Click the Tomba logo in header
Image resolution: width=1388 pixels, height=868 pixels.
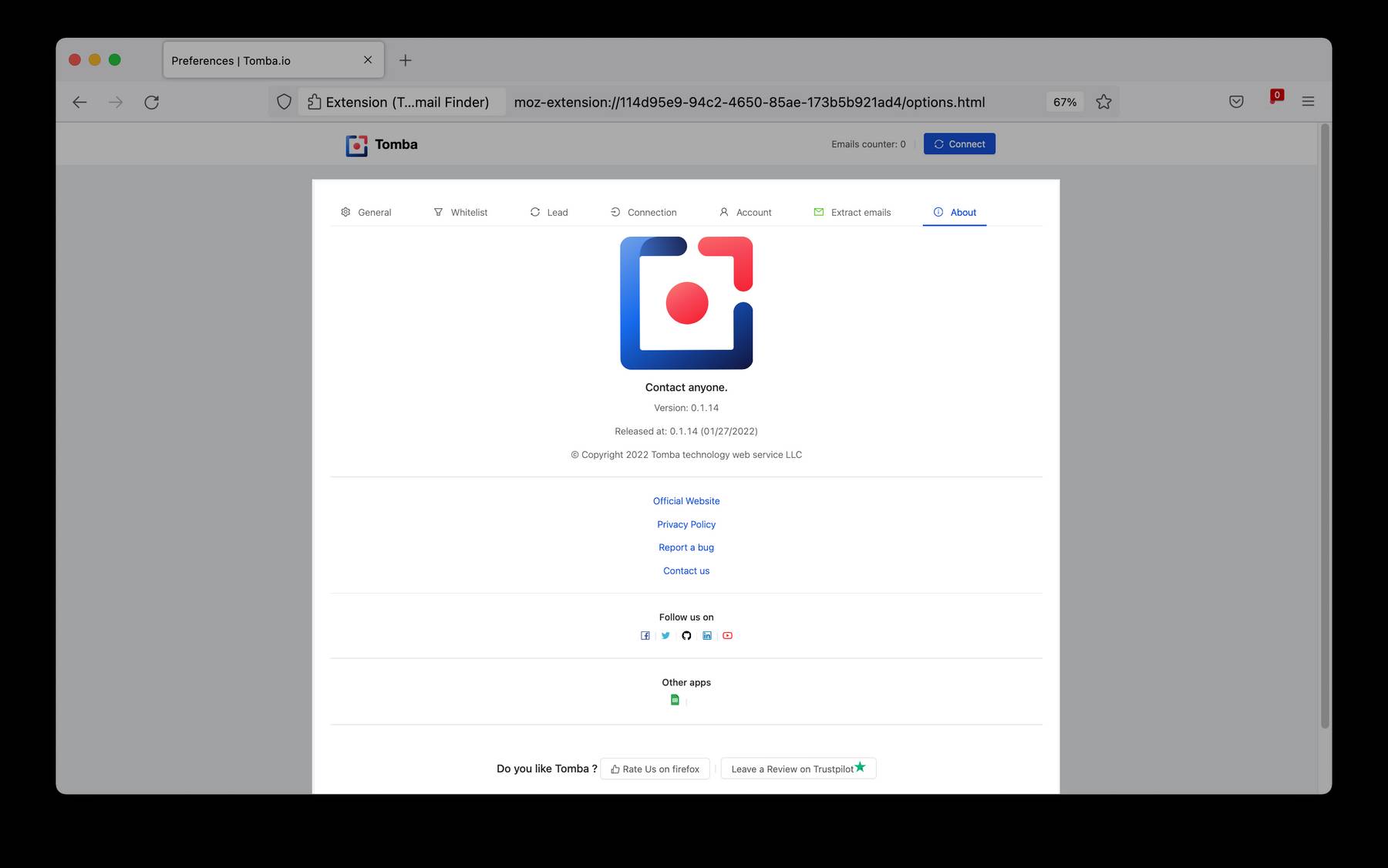coord(382,145)
